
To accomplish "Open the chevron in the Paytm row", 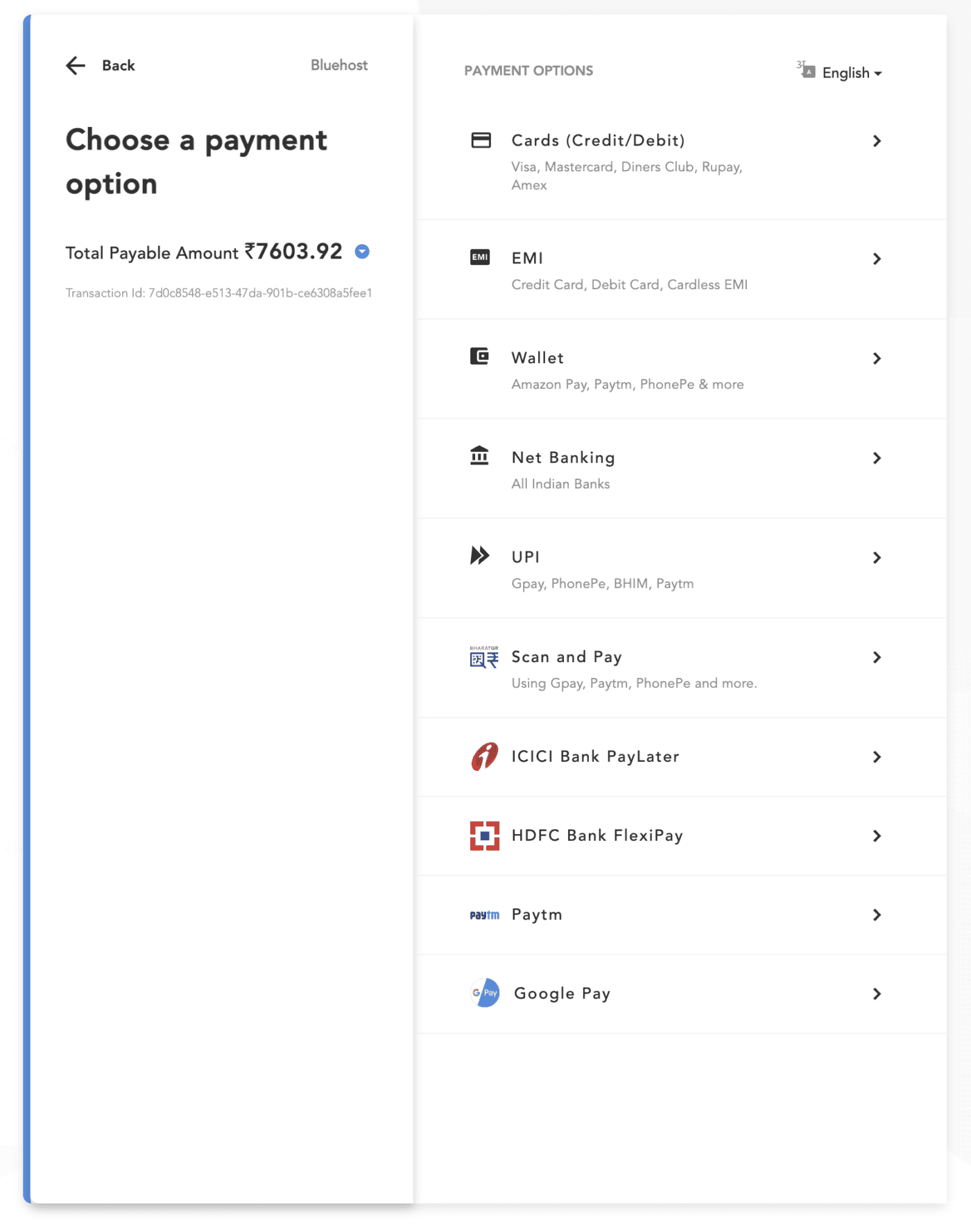I will click(x=877, y=915).
